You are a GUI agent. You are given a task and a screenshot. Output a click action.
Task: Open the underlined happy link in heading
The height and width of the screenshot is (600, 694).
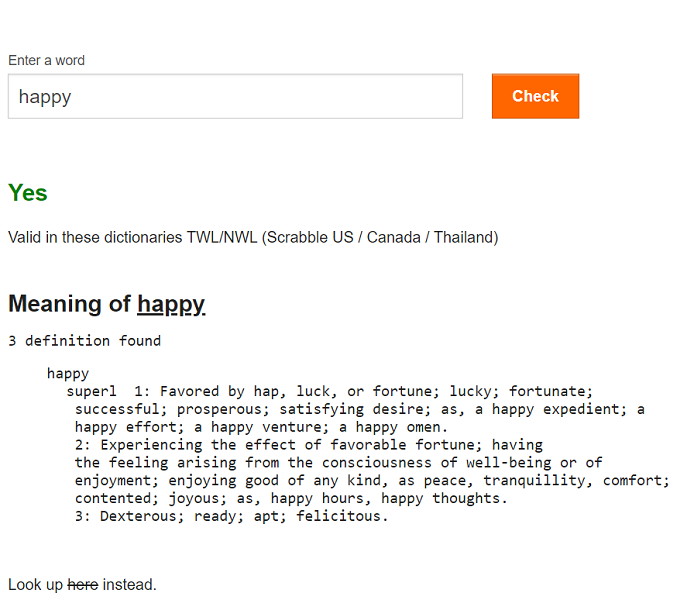point(171,305)
